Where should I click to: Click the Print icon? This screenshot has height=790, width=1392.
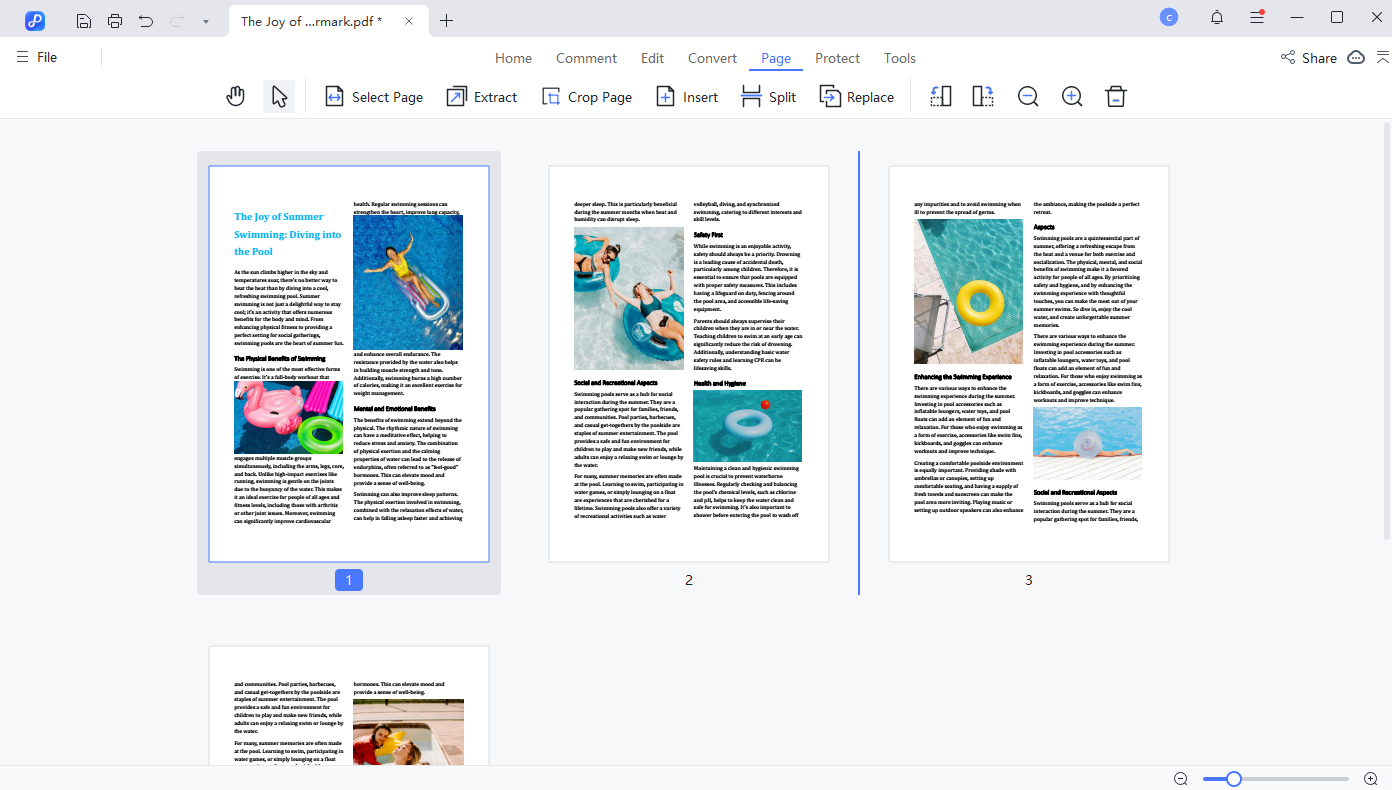pyautogui.click(x=116, y=19)
